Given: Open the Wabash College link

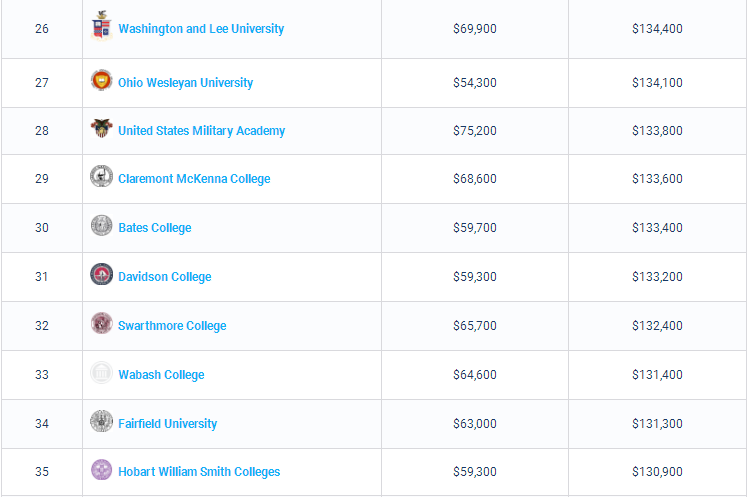Looking at the screenshot, I should [x=161, y=375].
